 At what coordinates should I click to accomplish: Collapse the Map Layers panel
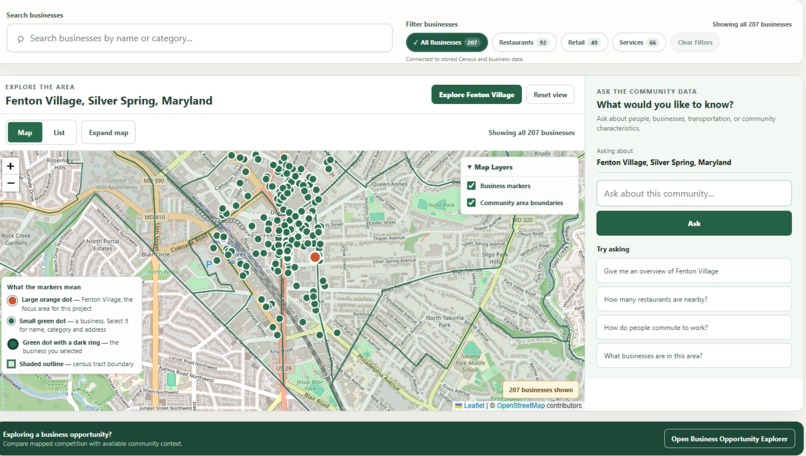(x=489, y=167)
